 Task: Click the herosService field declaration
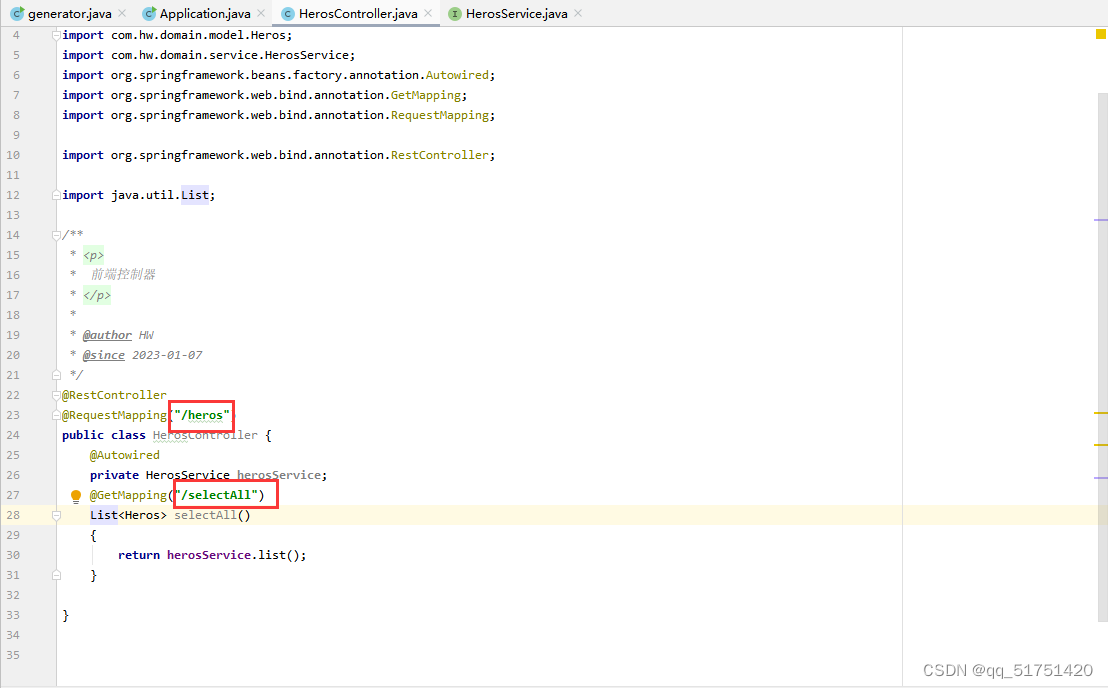click(x=281, y=475)
